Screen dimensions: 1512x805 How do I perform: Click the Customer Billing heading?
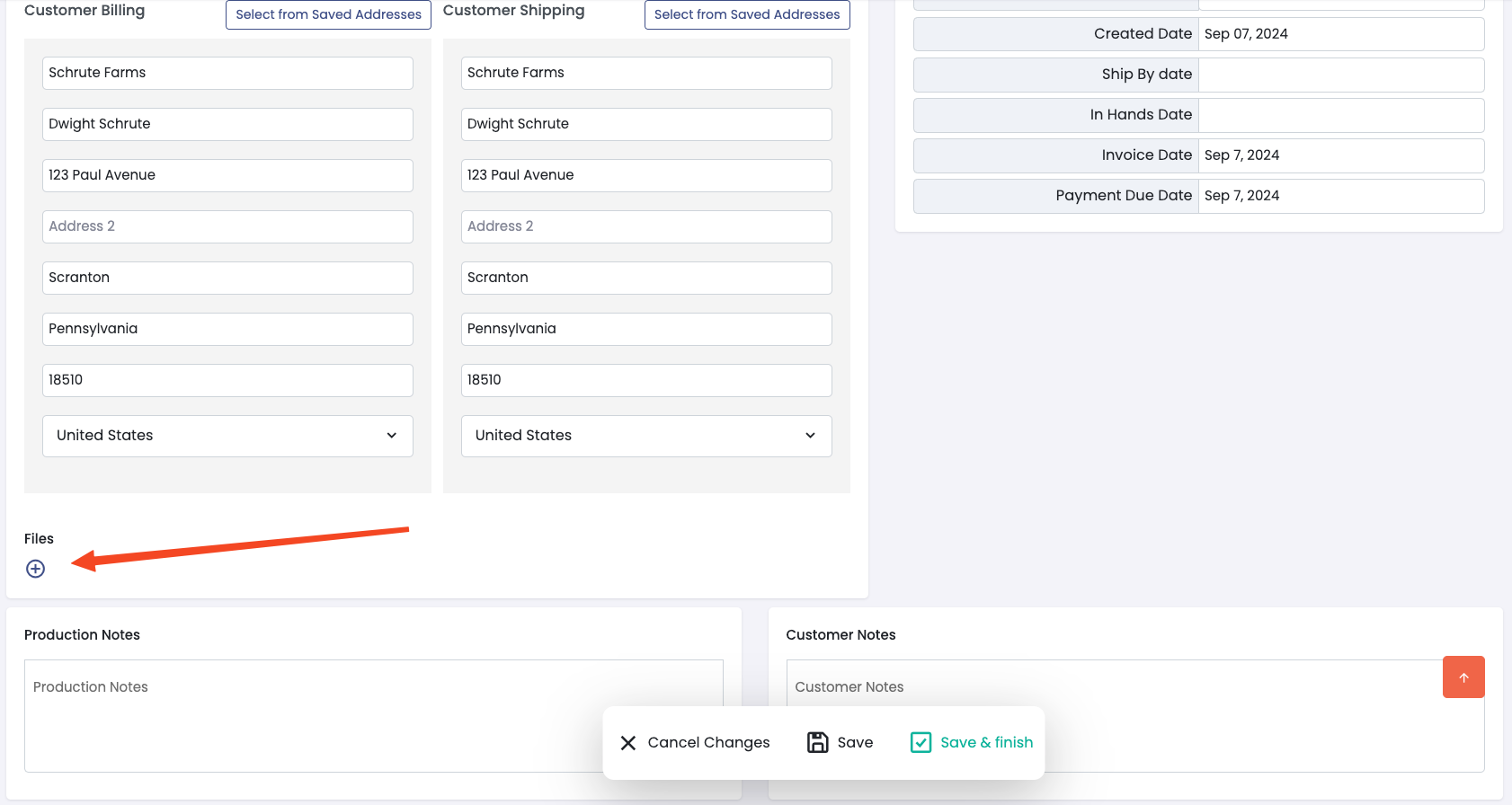tap(84, 11)
